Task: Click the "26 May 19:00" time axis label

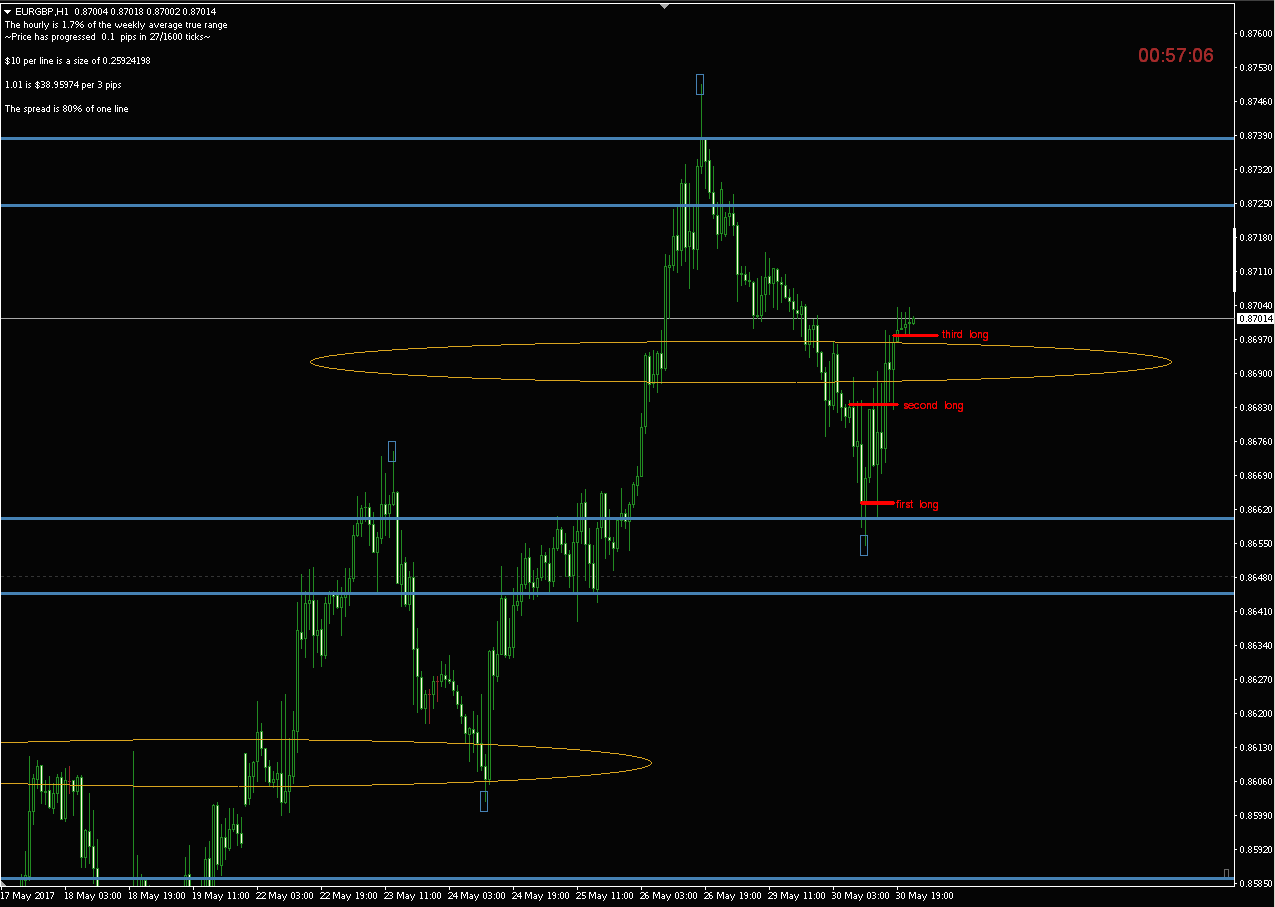Action: coord(734,896)
